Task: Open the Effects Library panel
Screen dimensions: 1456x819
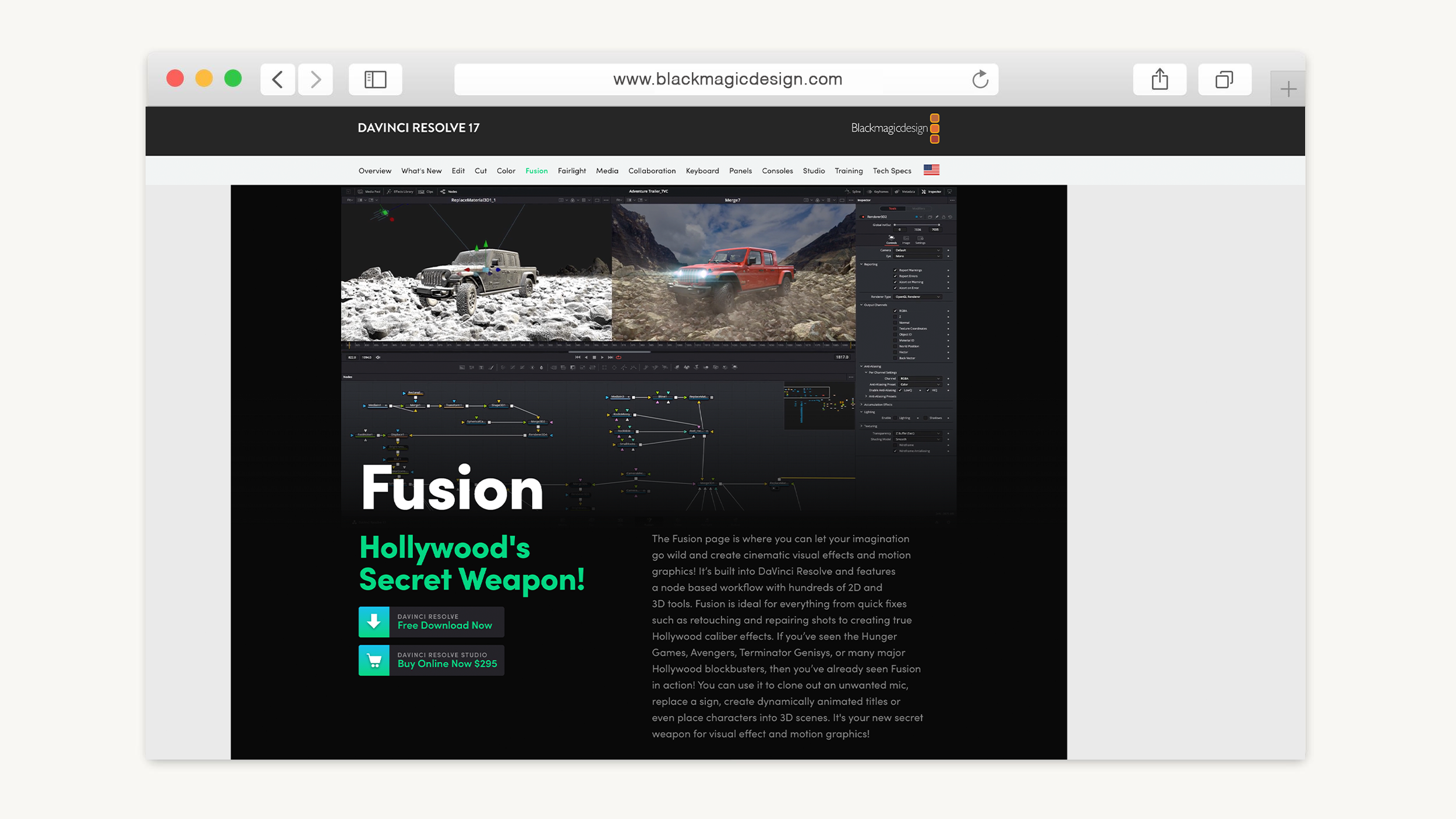Action: [400, 192]
